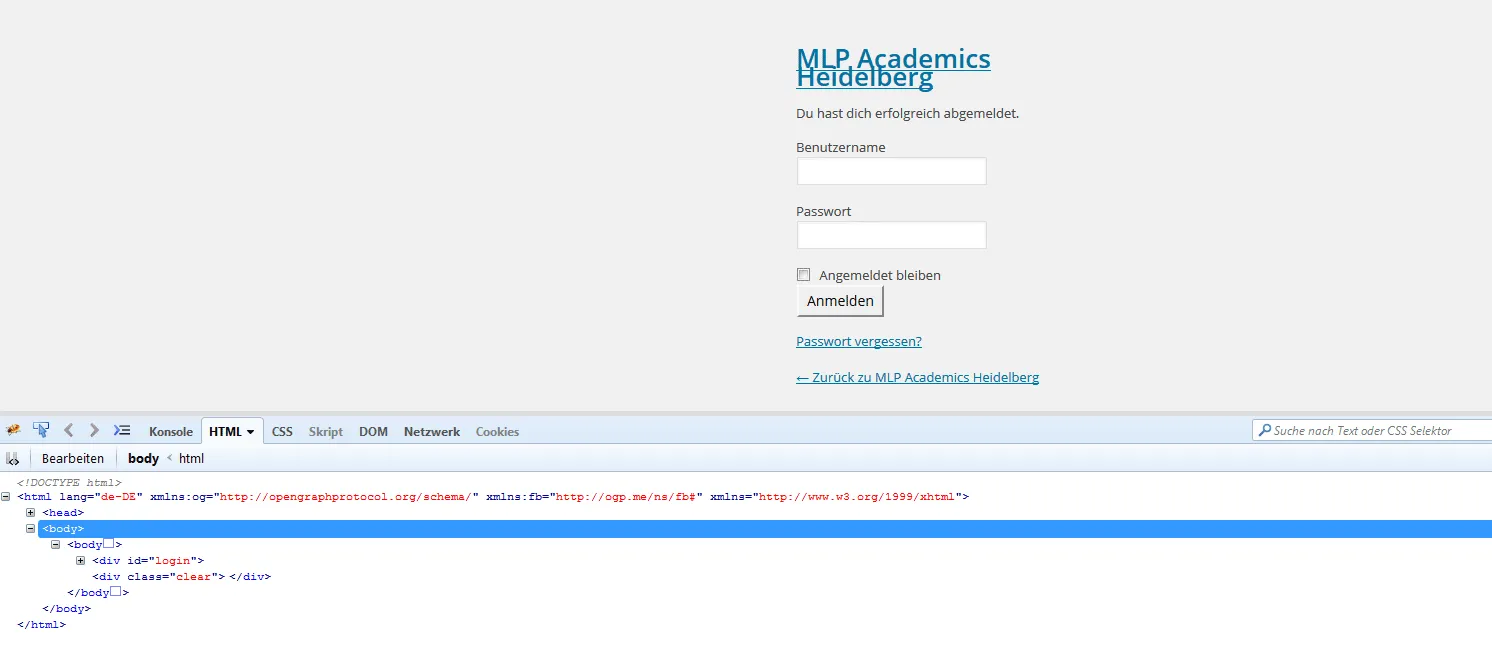1492x669 pixels.
Task: Switch to the Konsole tab
Action: [171, 432]
